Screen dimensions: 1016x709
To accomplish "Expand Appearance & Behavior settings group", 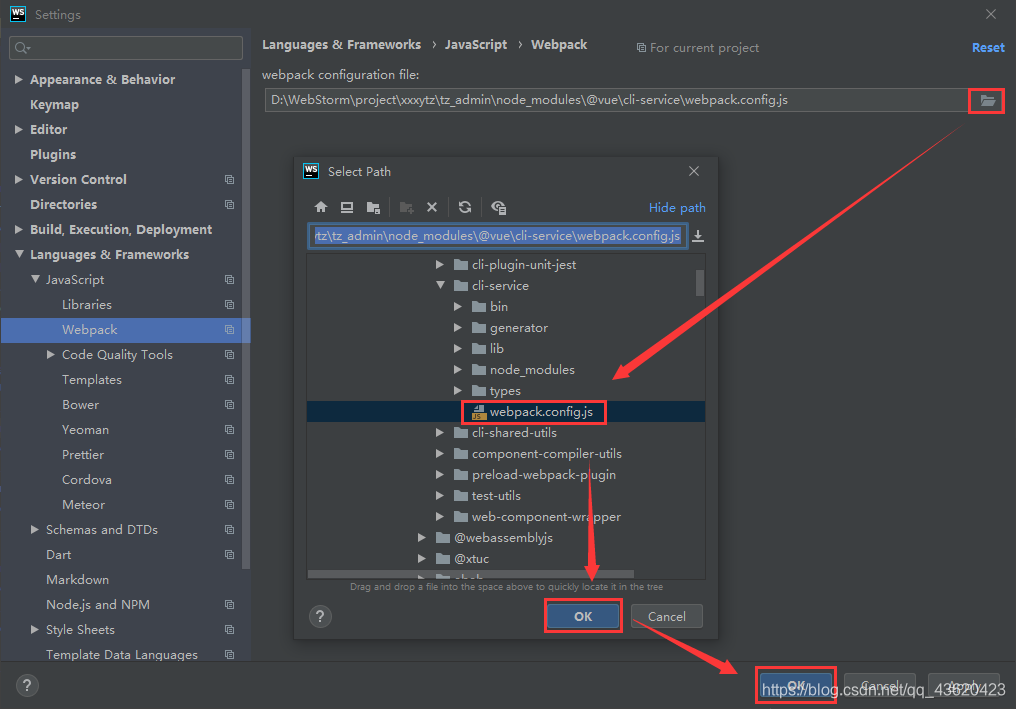I will (19, 79).
